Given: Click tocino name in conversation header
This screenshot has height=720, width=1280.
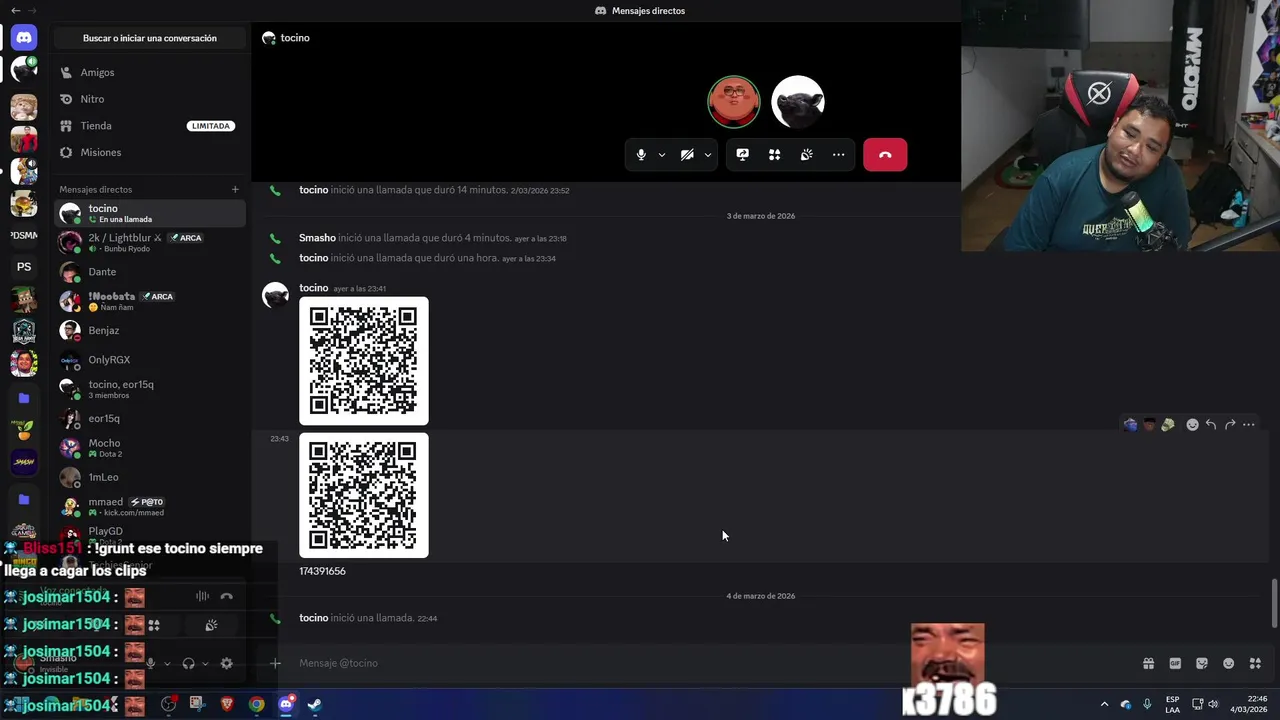Looking at the screenshot, I should (x=295, y=38).
